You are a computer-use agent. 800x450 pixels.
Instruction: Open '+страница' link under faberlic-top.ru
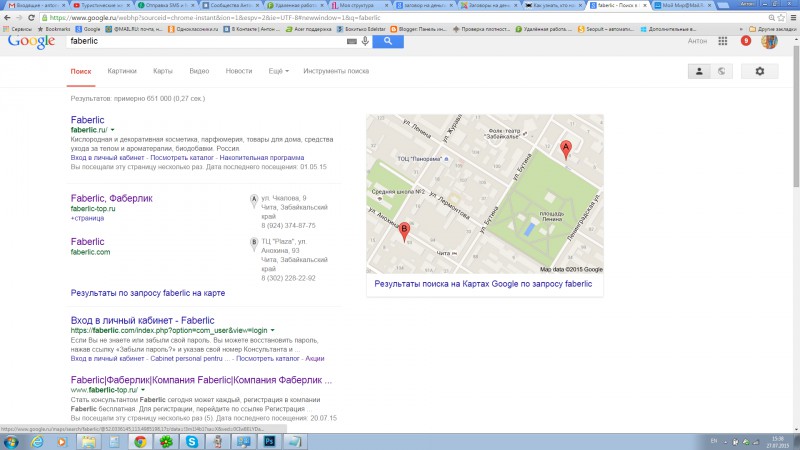[x=87, y=218]
